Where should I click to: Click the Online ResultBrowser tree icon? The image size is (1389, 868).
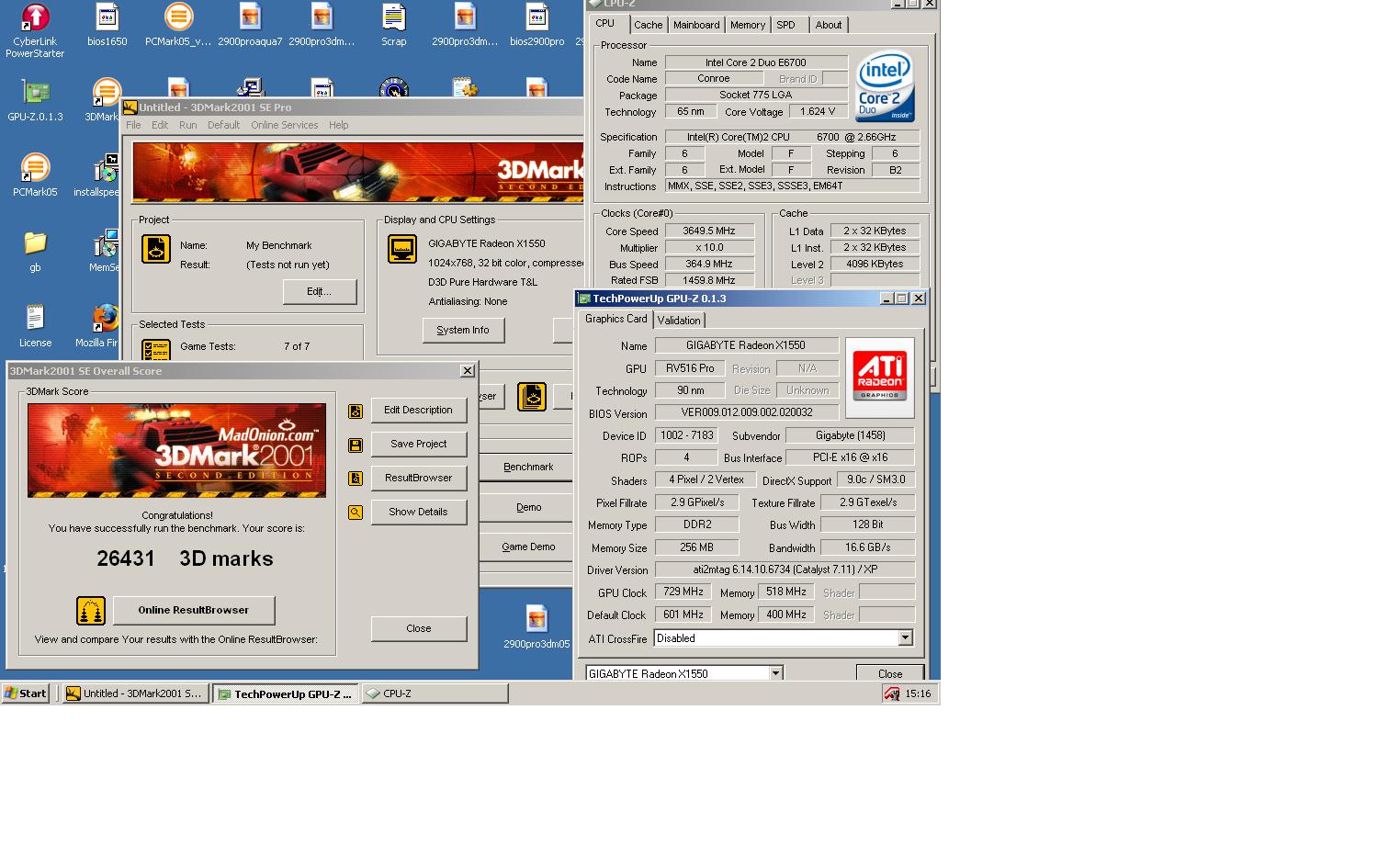point(90,611)
